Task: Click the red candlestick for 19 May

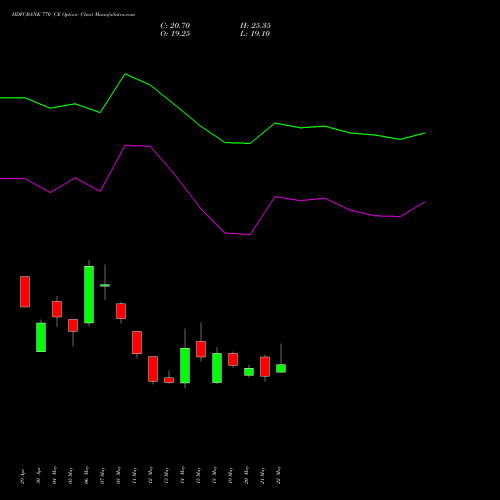Action: pos(233,359)
